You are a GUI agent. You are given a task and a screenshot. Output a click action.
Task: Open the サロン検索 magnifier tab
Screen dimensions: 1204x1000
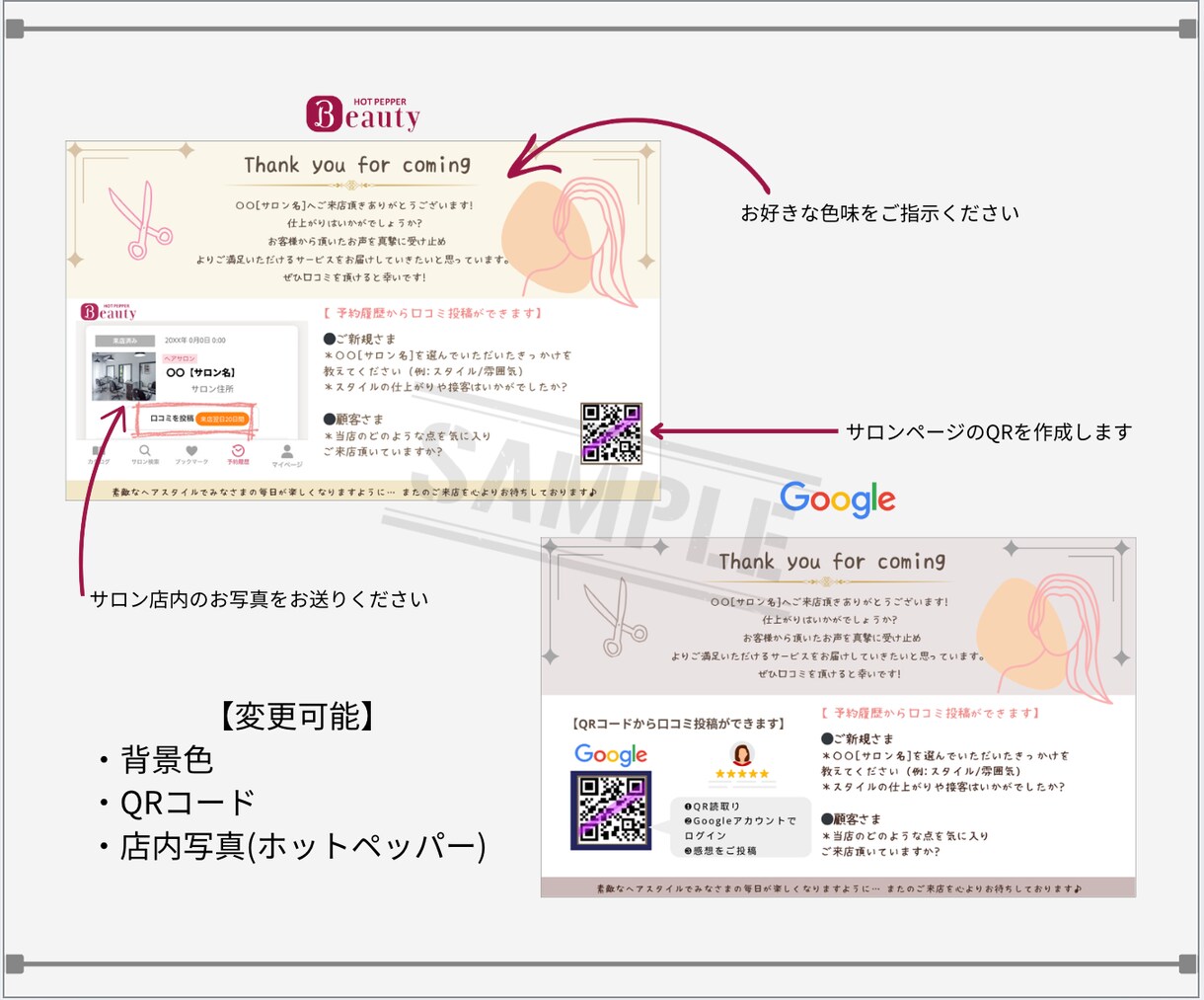coord(145,455)
